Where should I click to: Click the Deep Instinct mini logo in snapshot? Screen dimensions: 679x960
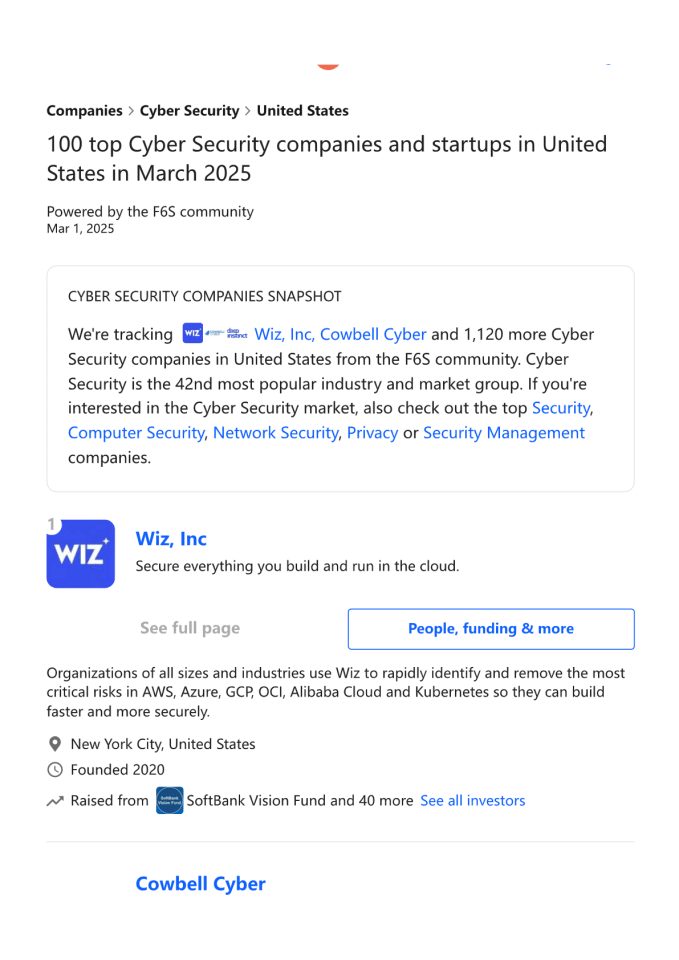click(237, 334)
